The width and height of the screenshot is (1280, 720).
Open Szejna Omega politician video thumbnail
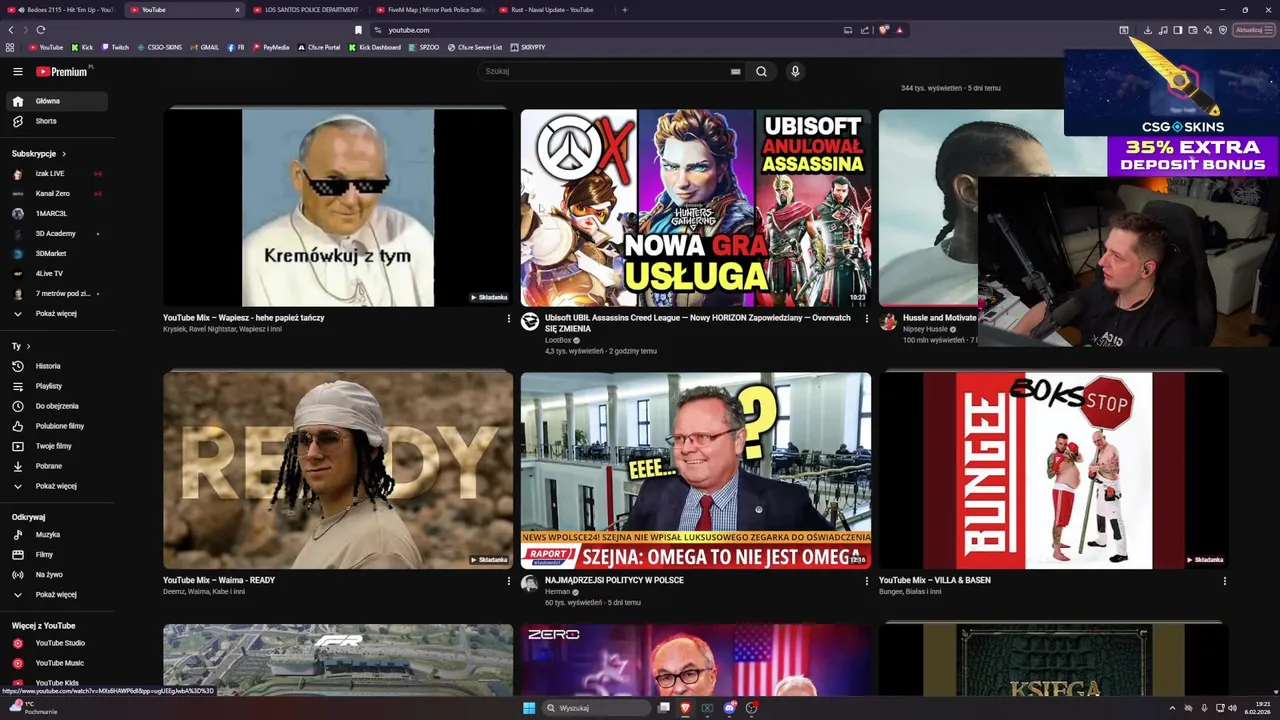pyautogui.click(x=695, y=470)
